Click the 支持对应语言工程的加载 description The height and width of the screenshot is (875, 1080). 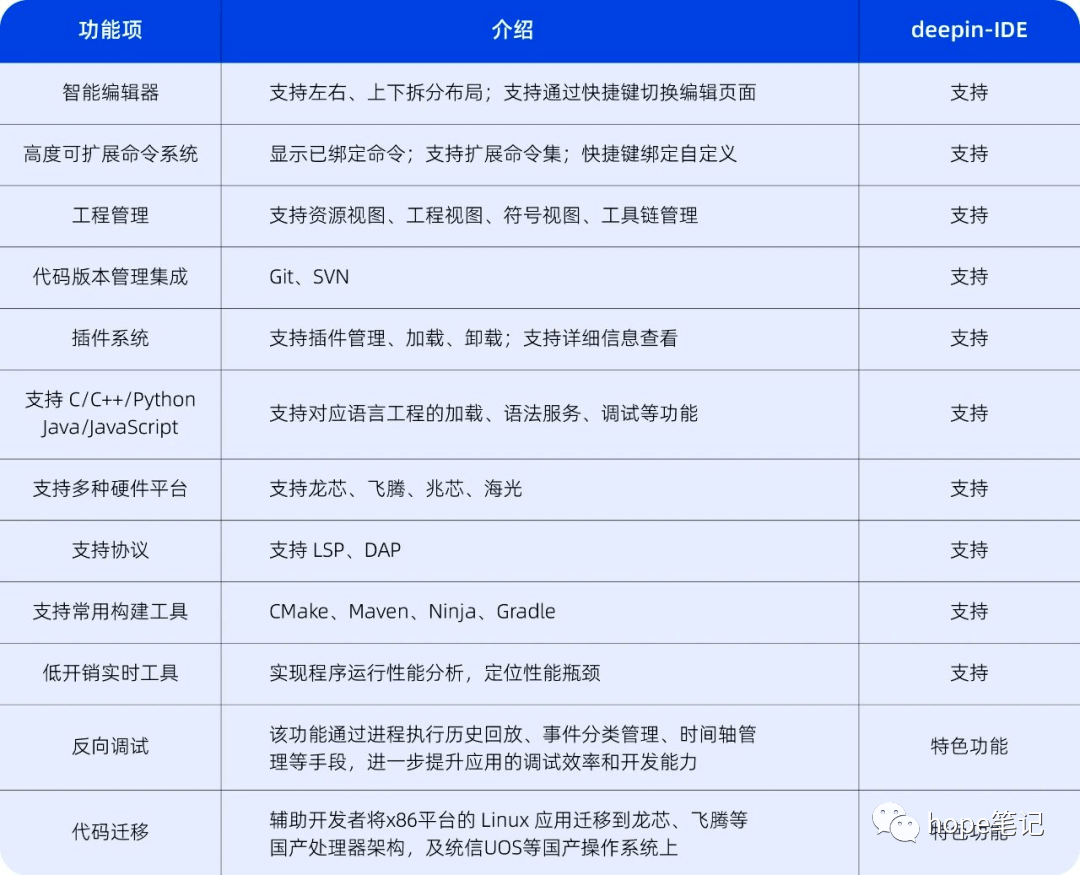click(x=484, y=413)
